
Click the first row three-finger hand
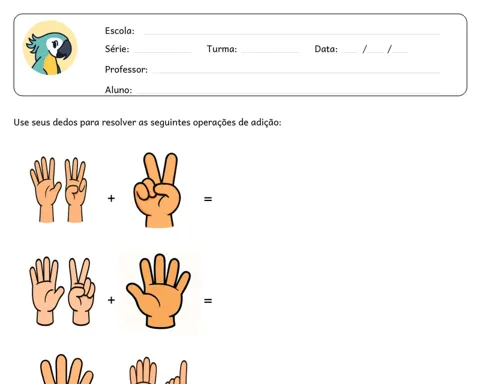(76, 190)
